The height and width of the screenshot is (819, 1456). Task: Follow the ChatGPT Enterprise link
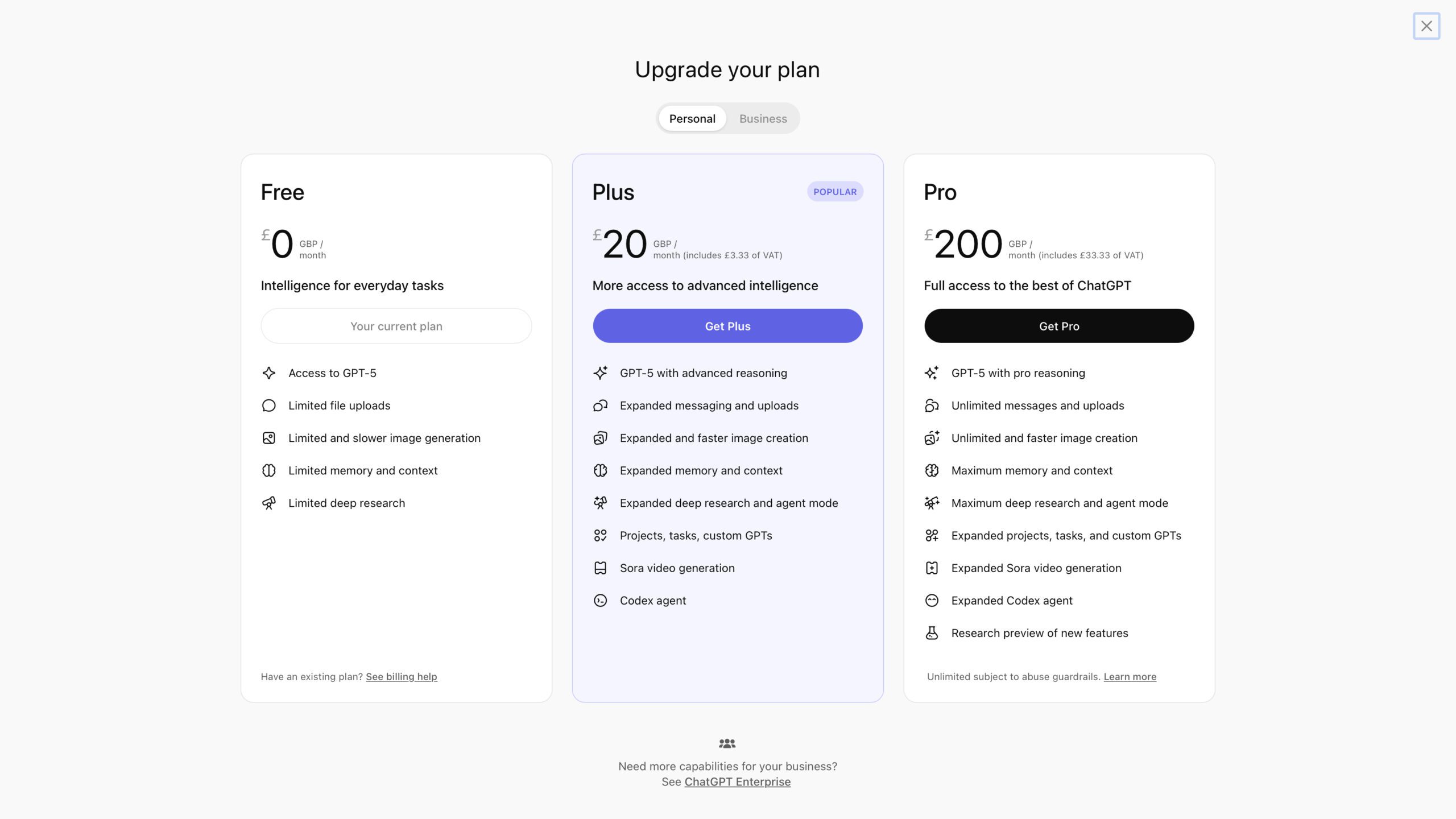coord(737,782)
